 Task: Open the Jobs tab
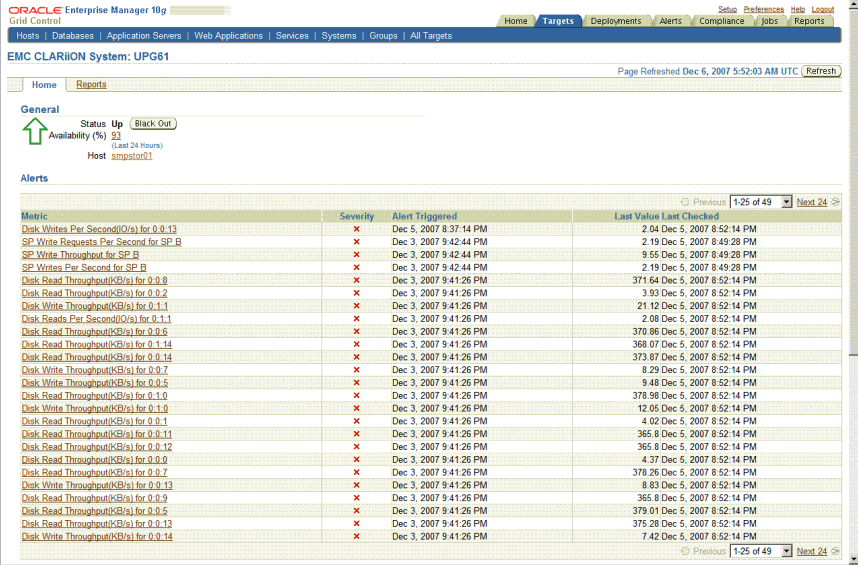pyautogui.click(x=770, y=21)
